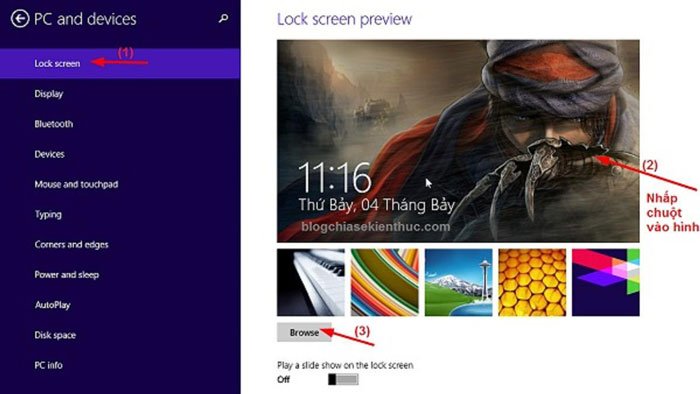Click the PC and devices title
This screenshot has height=394, width=700.
(85, 19)
